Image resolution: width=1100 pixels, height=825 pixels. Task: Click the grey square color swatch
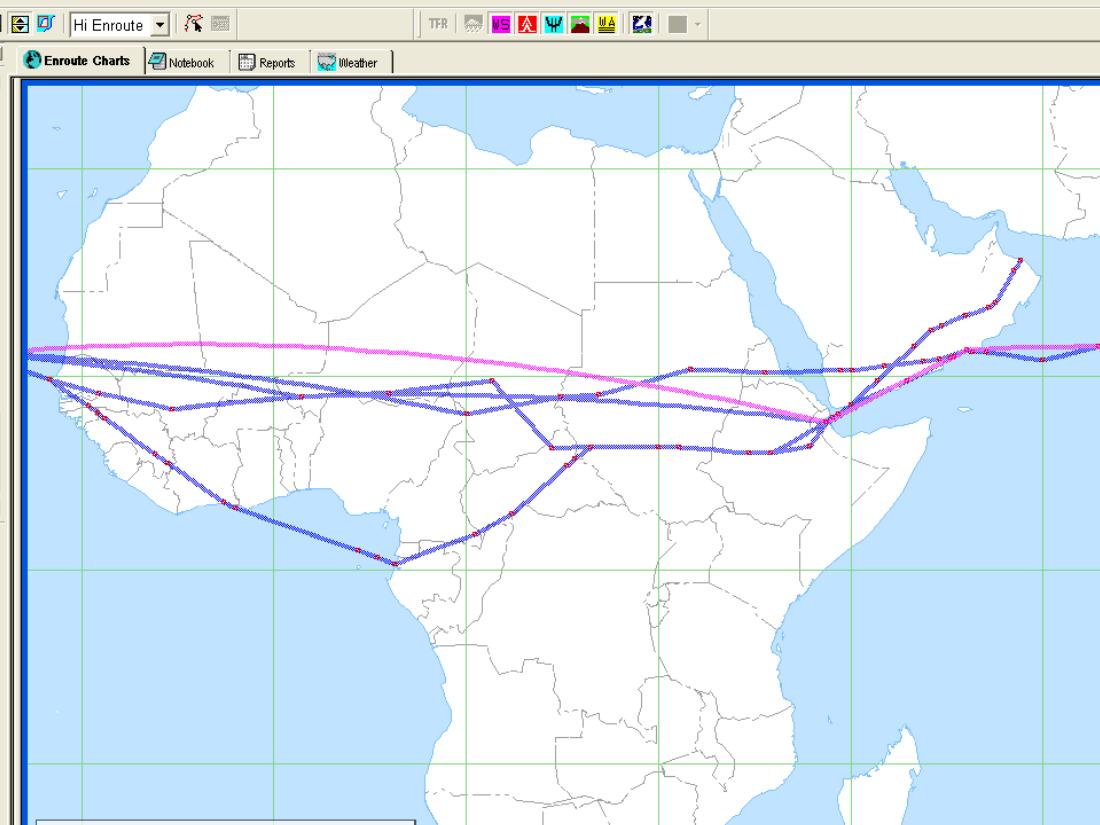[678, 25]
